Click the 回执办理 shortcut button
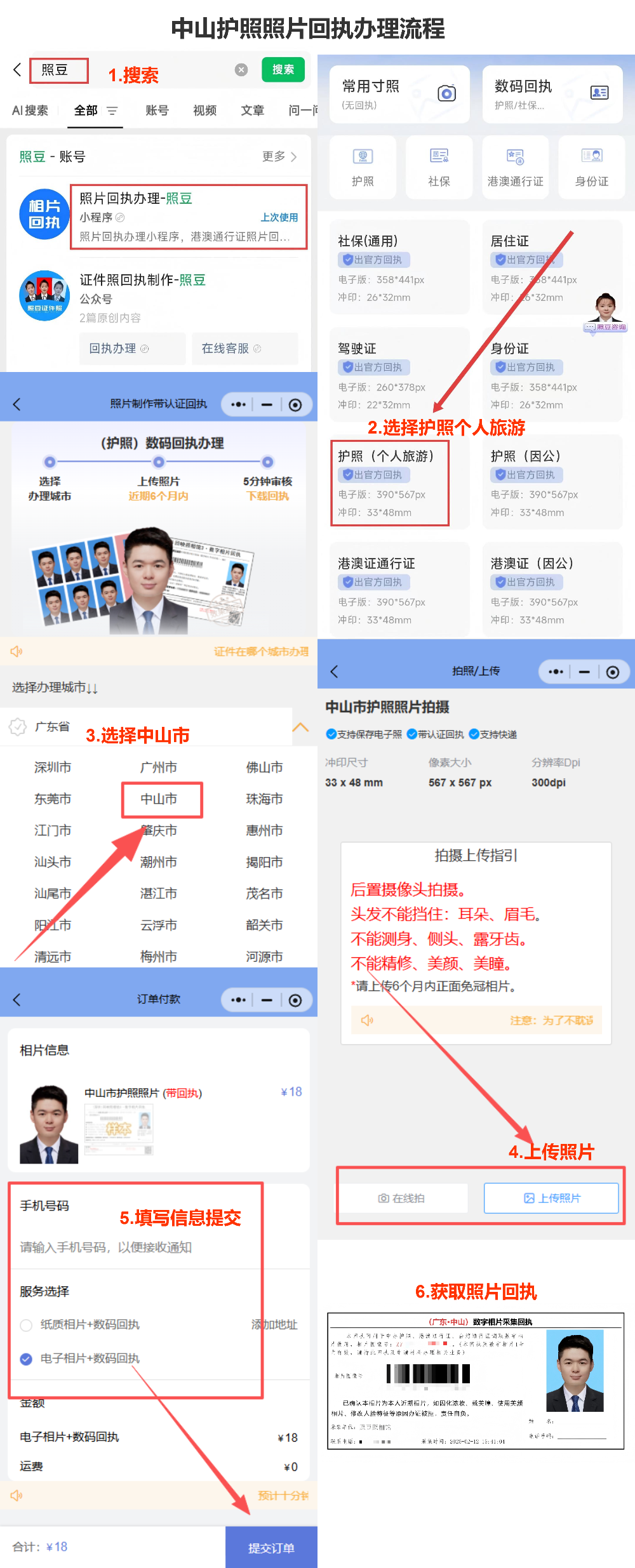Viewport: 635px width, 1568px height. (x=132, y=349)
